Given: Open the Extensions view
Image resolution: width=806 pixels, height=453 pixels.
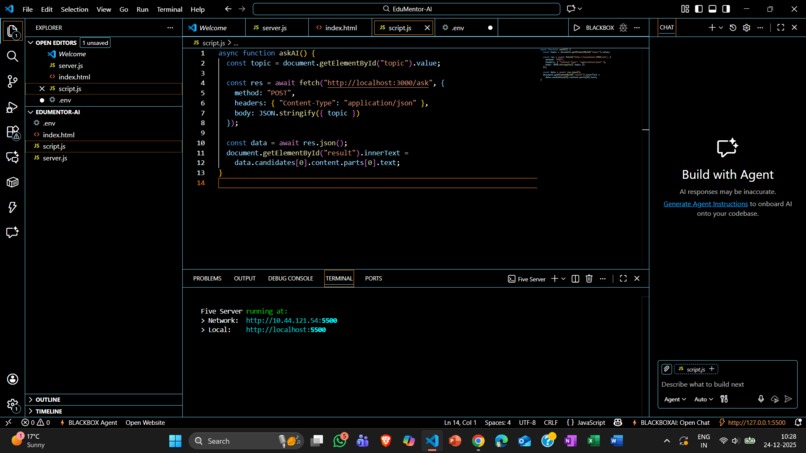Looking at the screenshot, I should coord(12,132).
